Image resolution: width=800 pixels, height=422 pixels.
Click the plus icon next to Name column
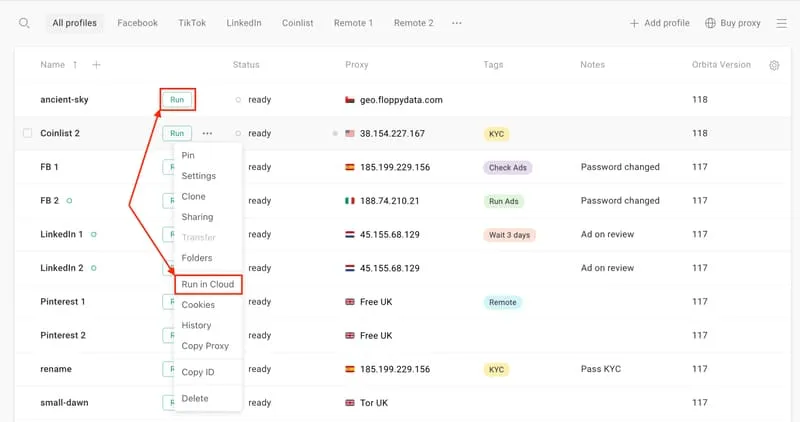(96, 65)
